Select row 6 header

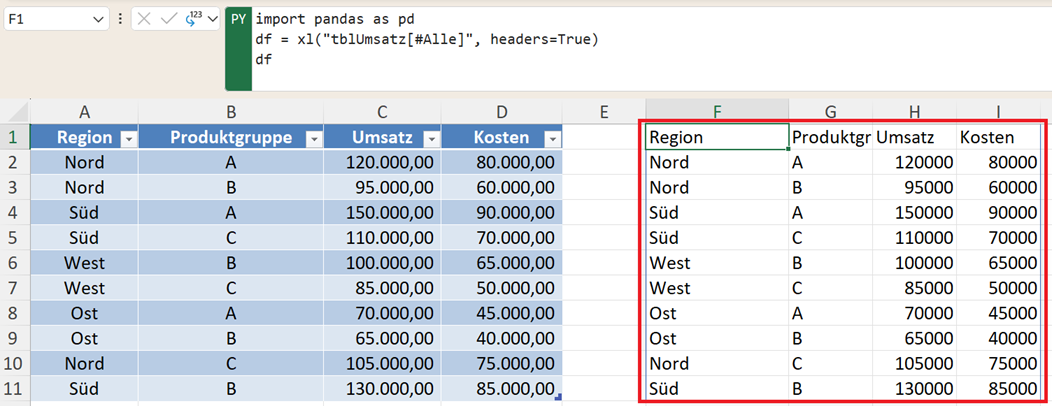point(15,263)
